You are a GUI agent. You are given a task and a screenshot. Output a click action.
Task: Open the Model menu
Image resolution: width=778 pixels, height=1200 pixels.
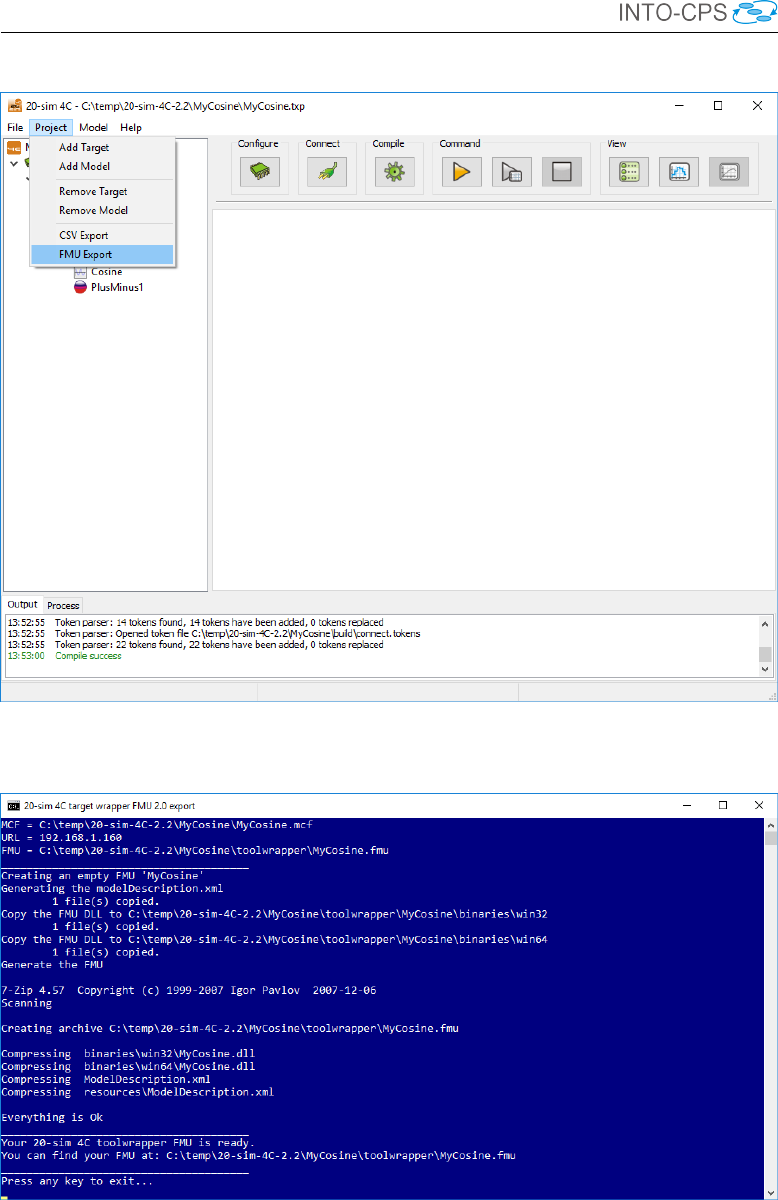[94, 127]
